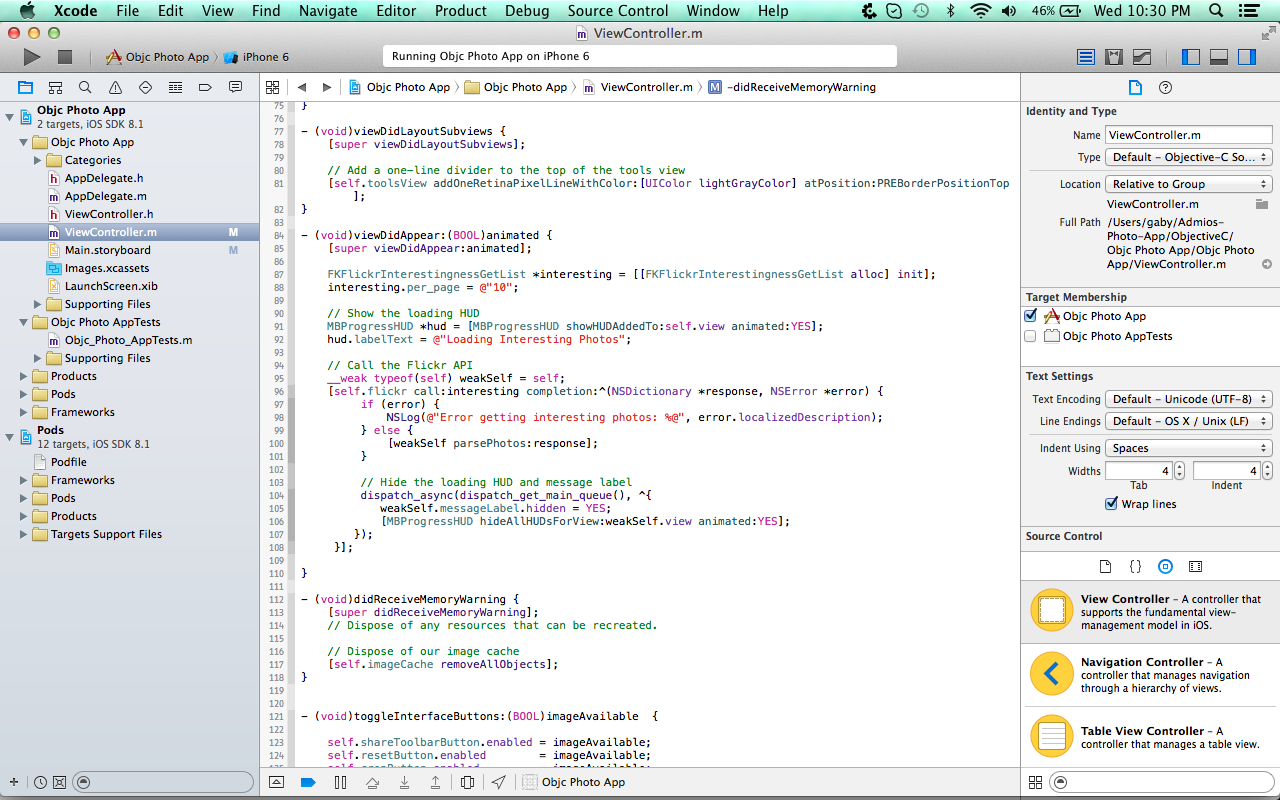Expand the Categories folder in navigator

[x=38, y=160]
